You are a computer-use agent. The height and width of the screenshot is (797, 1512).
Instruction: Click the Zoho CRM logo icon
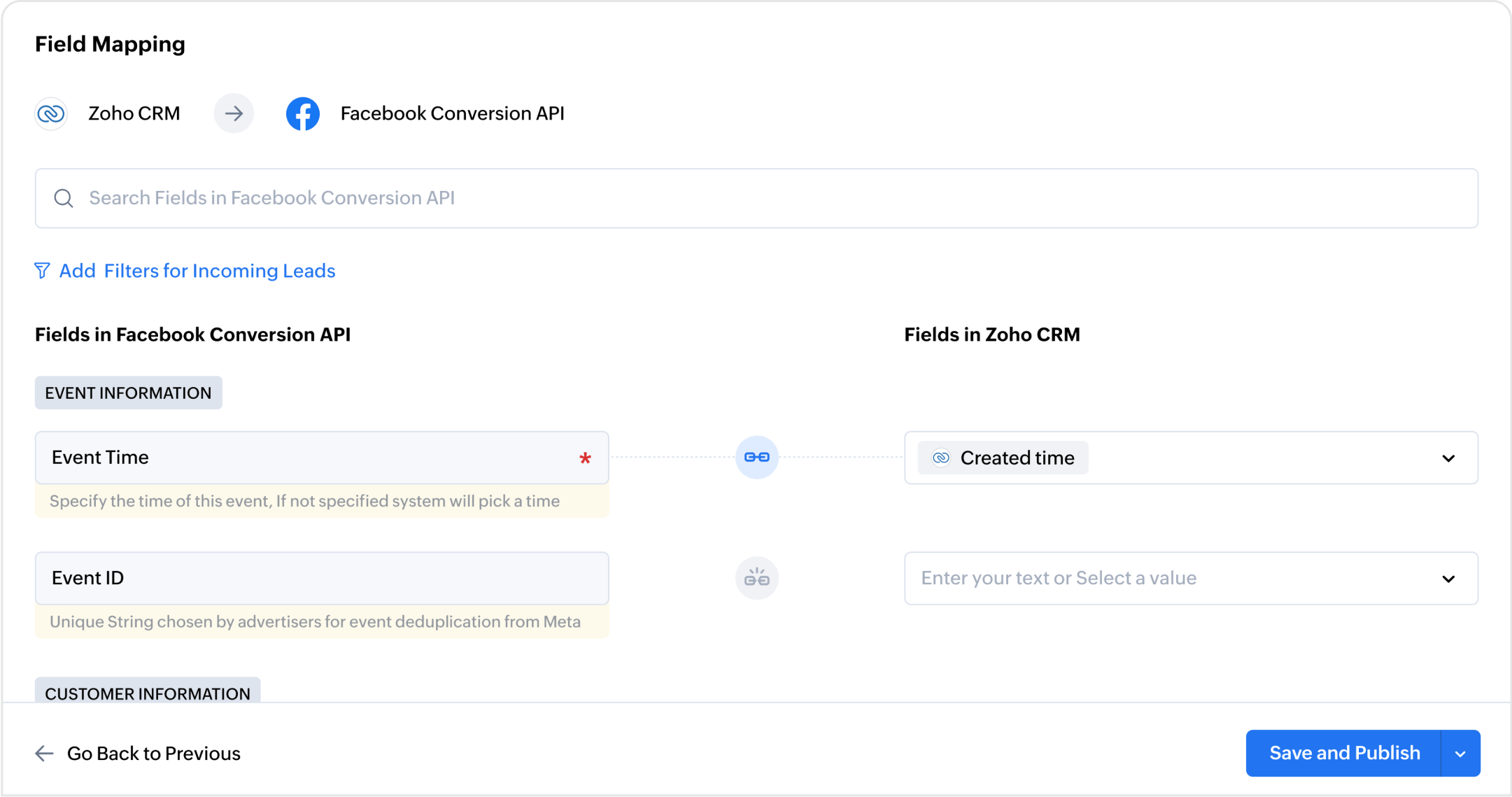click(x=50, y=113)
